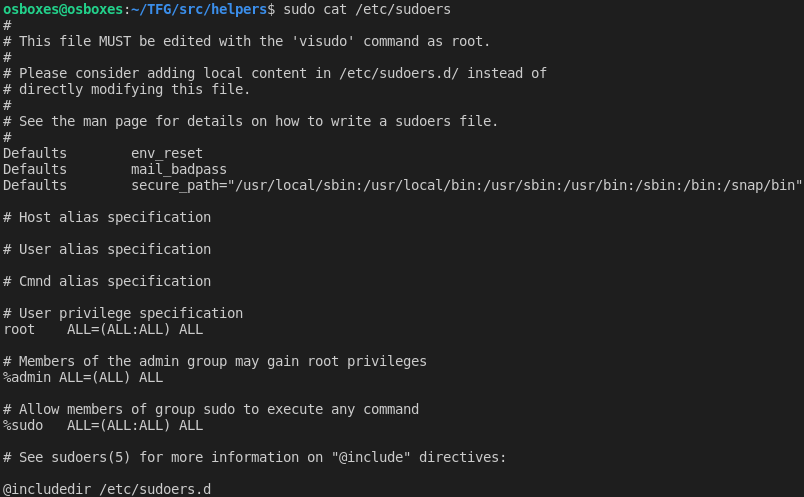Click the '%admin ALL=(ALL) ALL' line
The image size is (804, 497).
(x=83, y=377)
